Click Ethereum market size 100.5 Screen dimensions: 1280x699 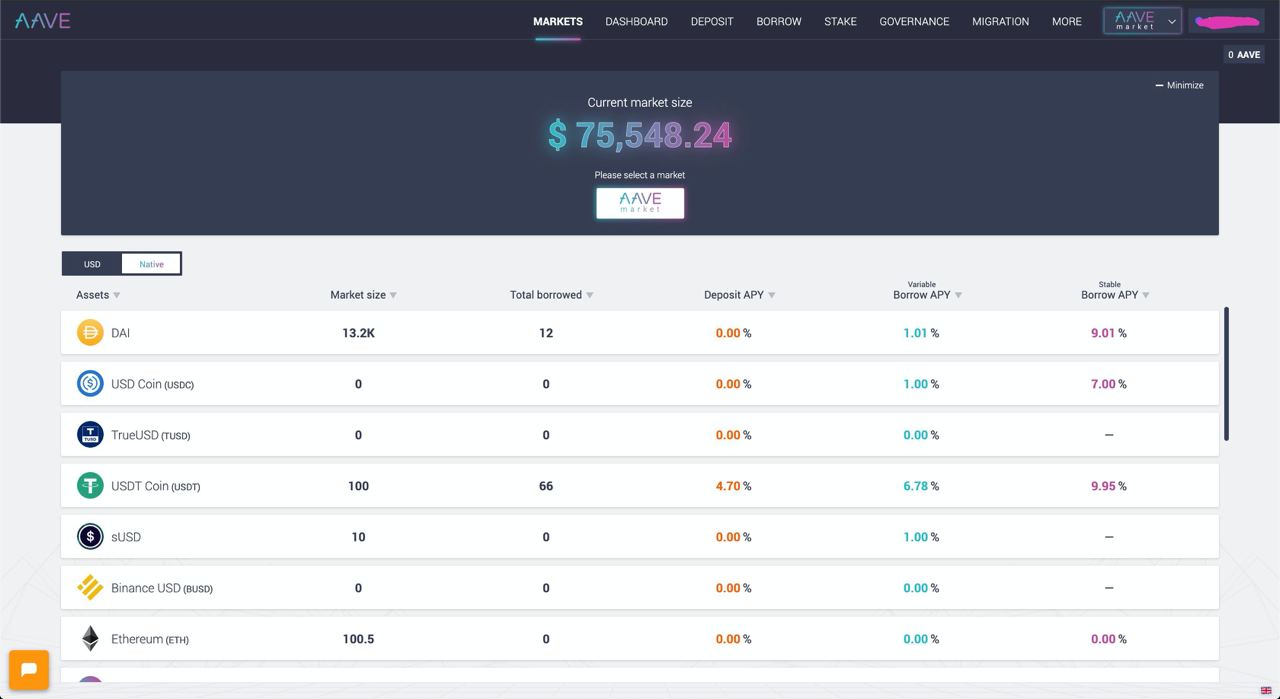point(358,639)
